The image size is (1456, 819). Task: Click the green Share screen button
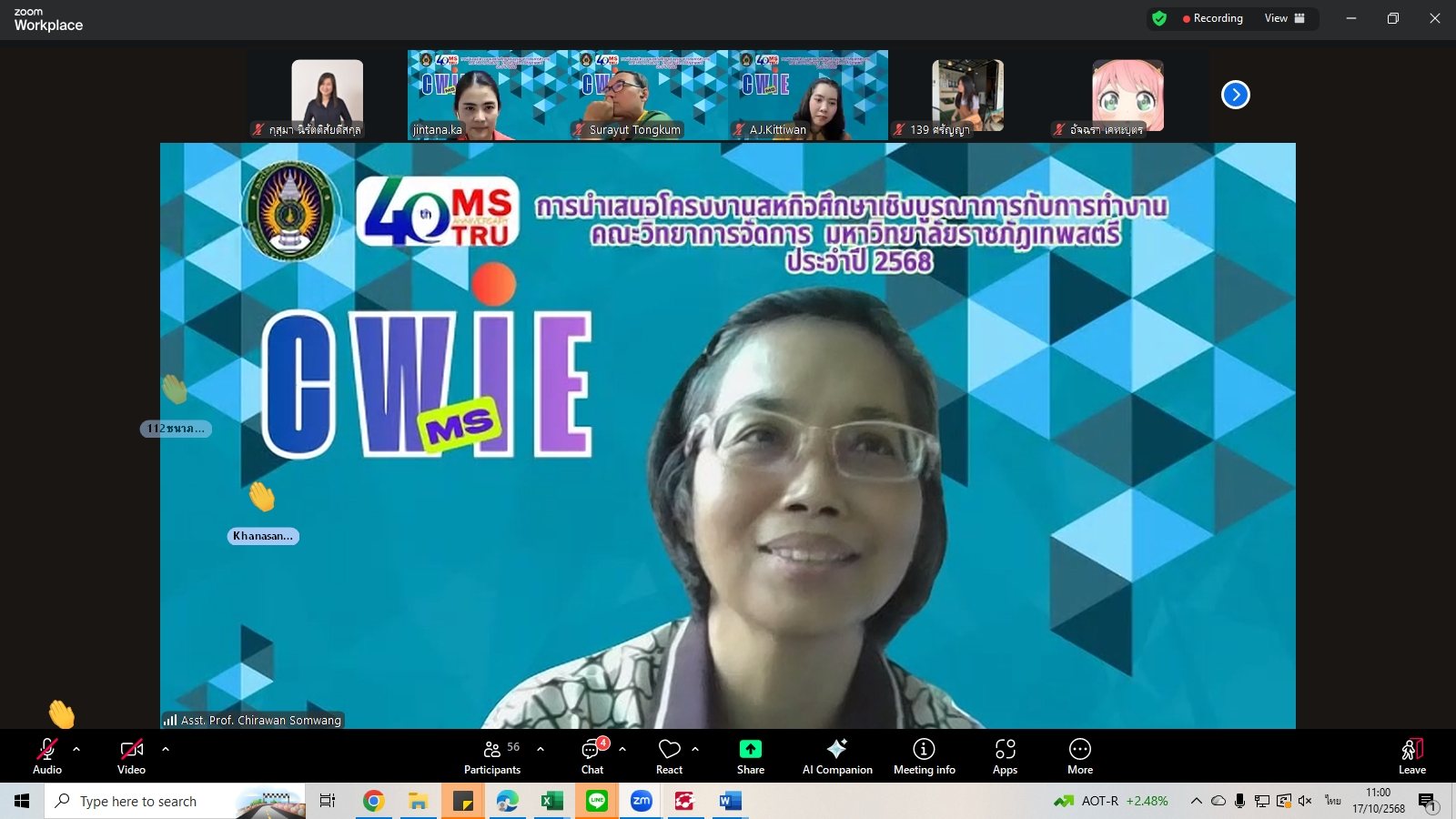pyautogui.click(x=750, y=756)
